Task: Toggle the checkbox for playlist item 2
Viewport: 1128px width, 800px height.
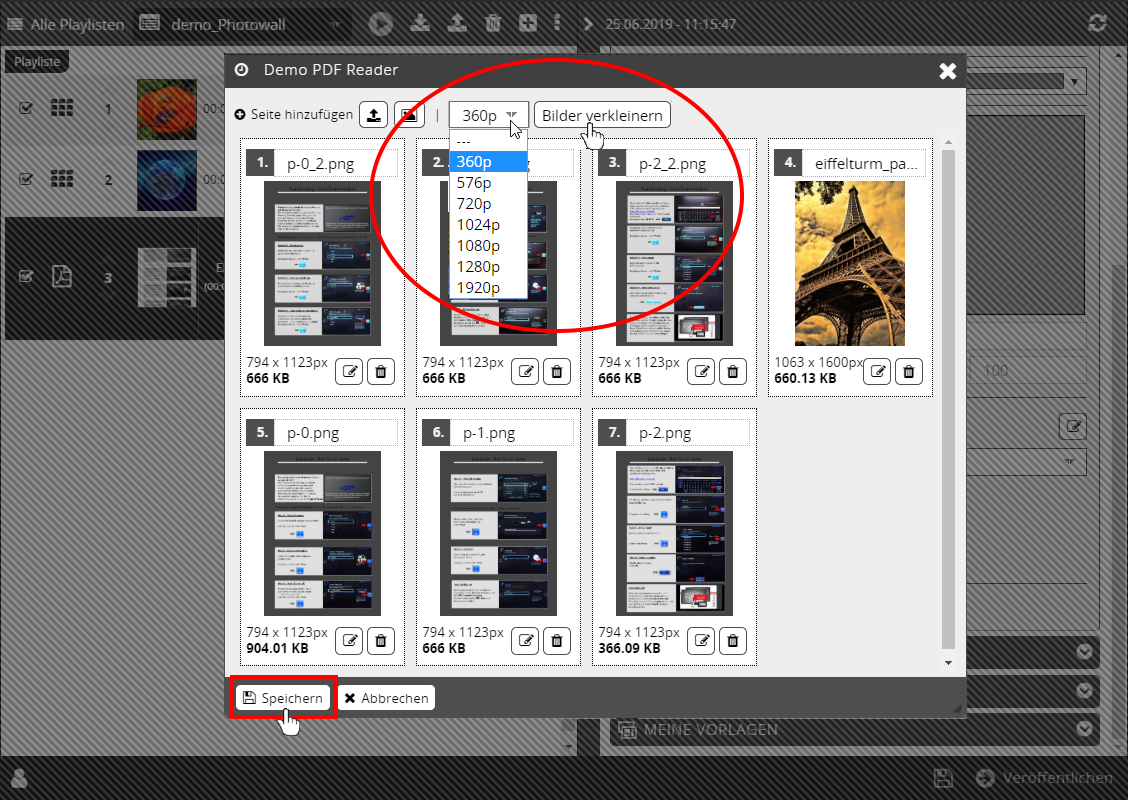Action: [x=27, y=179]
